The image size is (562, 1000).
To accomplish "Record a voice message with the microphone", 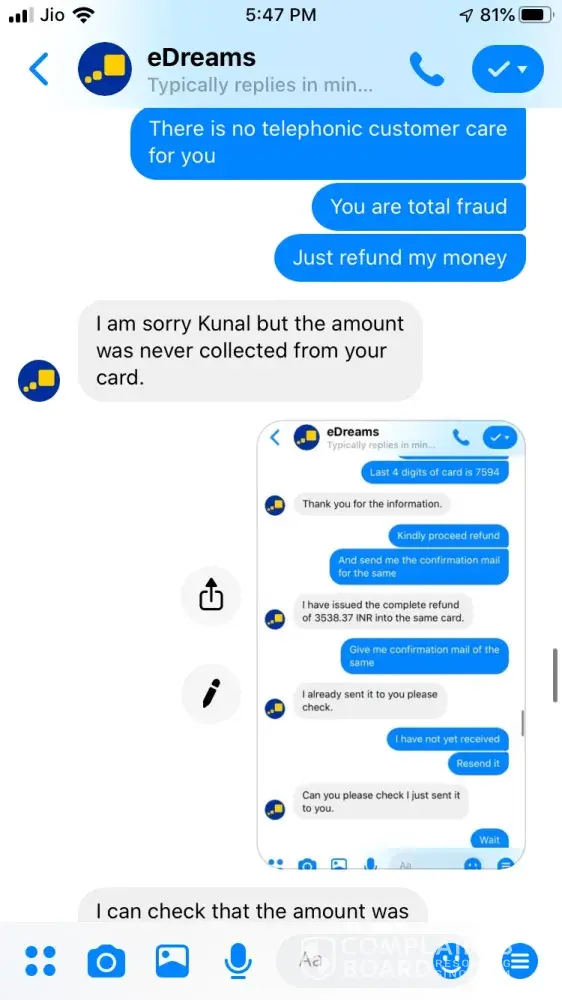I will tap(238, 961).
